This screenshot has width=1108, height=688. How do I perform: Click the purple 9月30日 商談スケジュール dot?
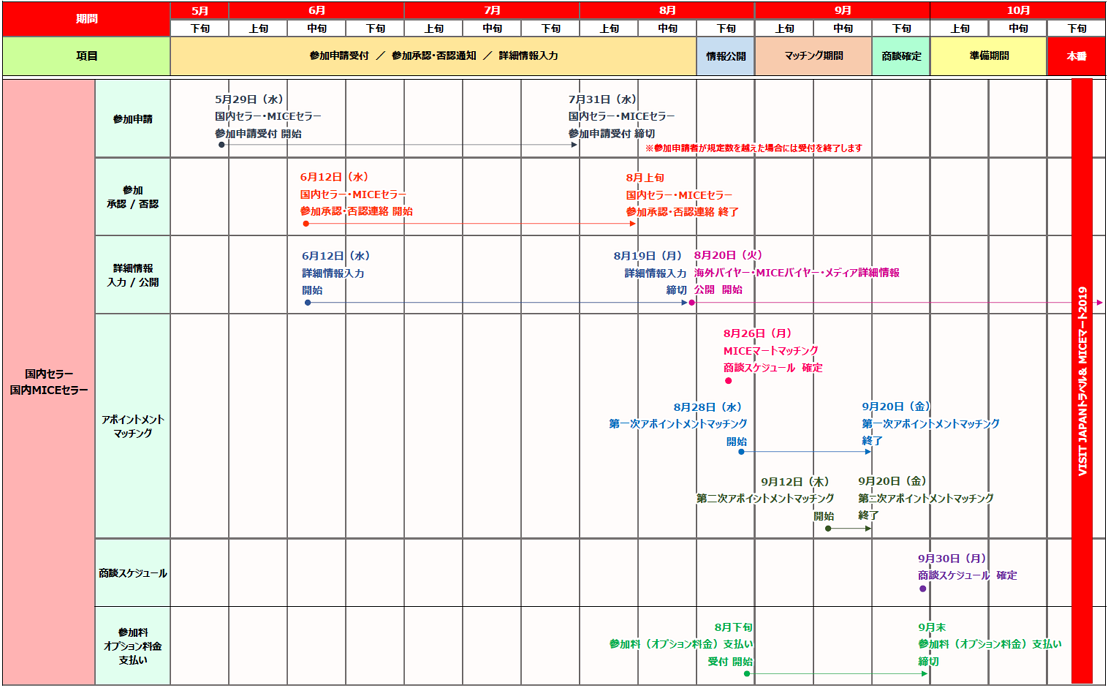click(923, 588)
